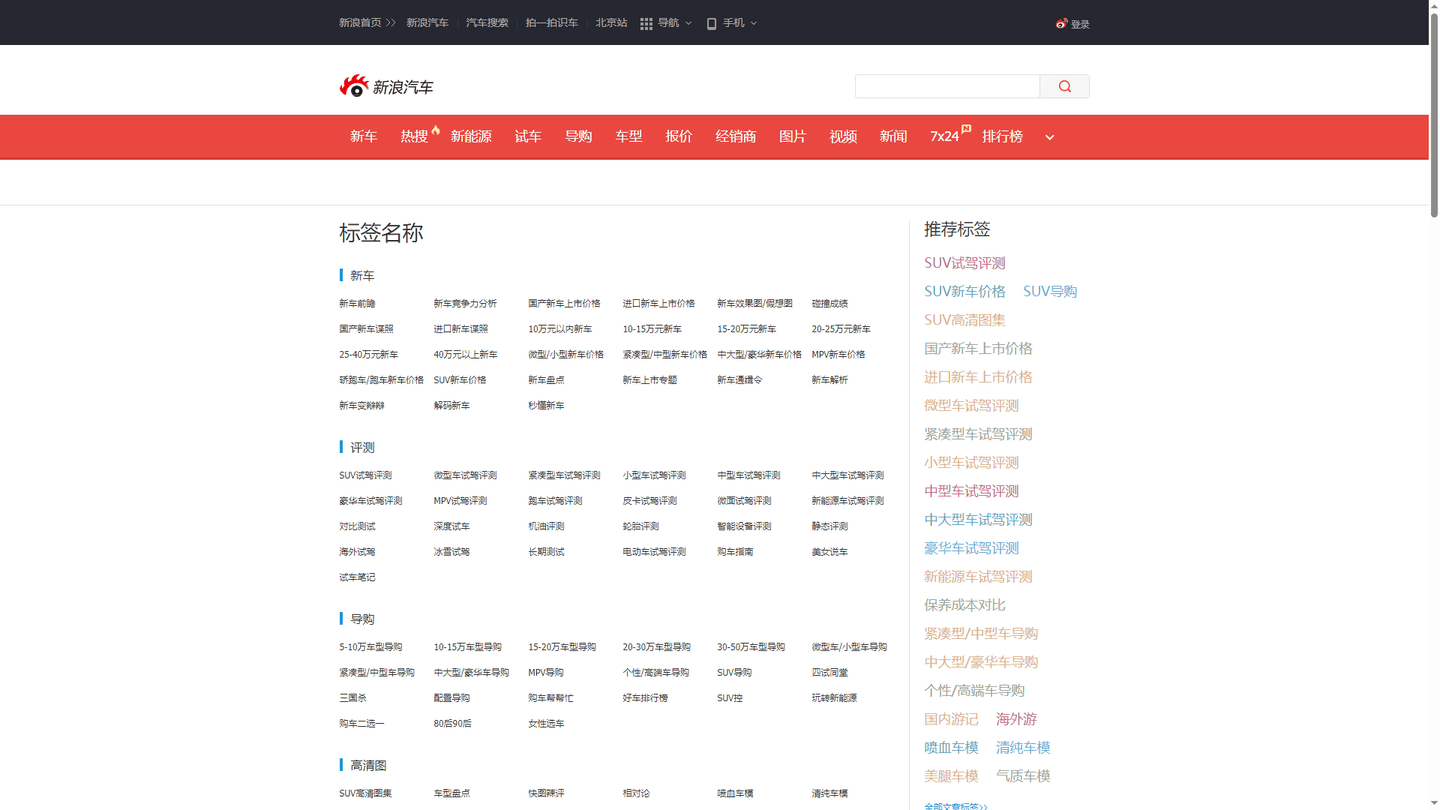Open the 机油评测 tag
Image resolution: width=1440 pixels, height=810 pixels.
point(546,526)
